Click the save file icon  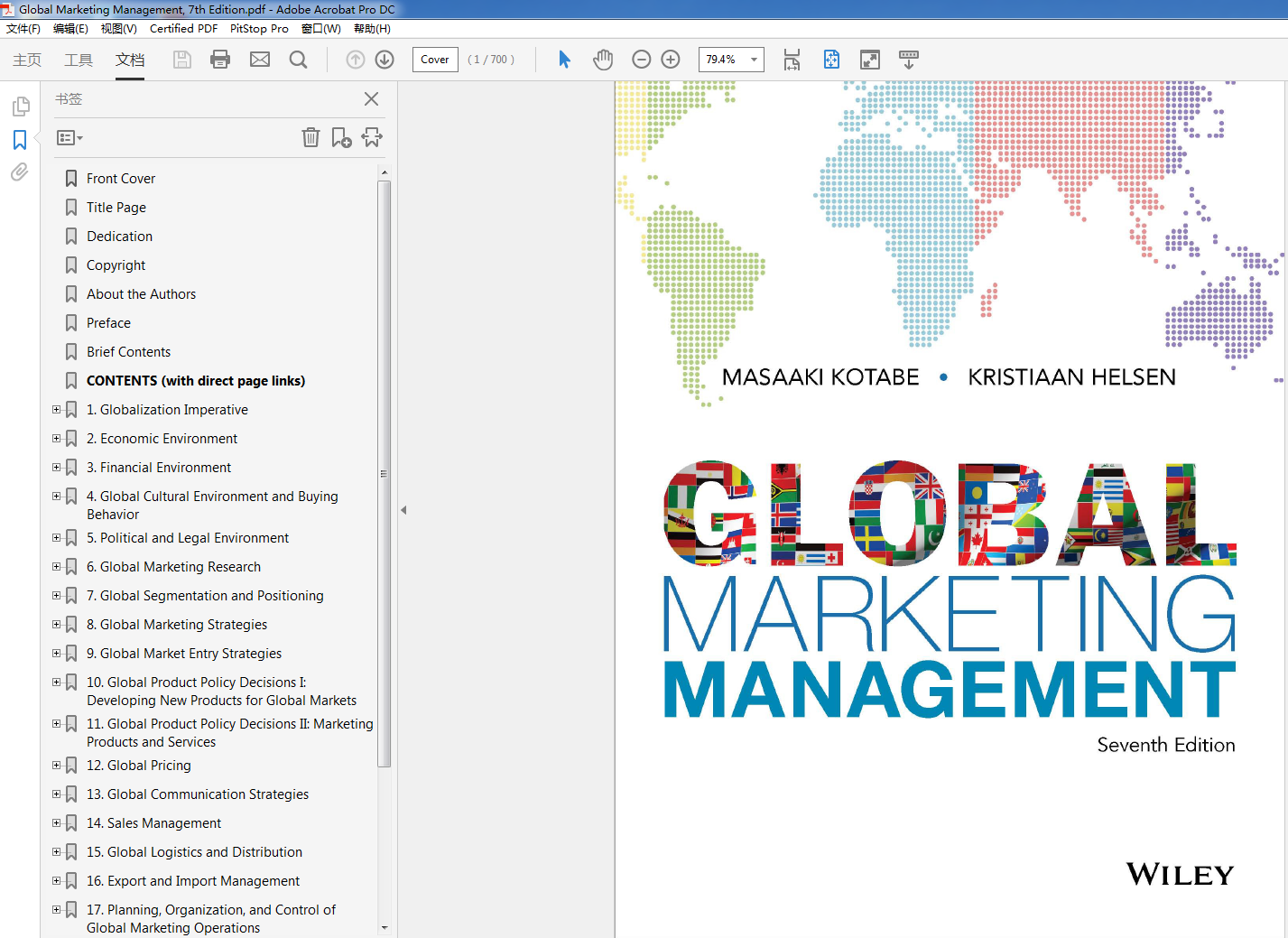click(x=182, y=60)
